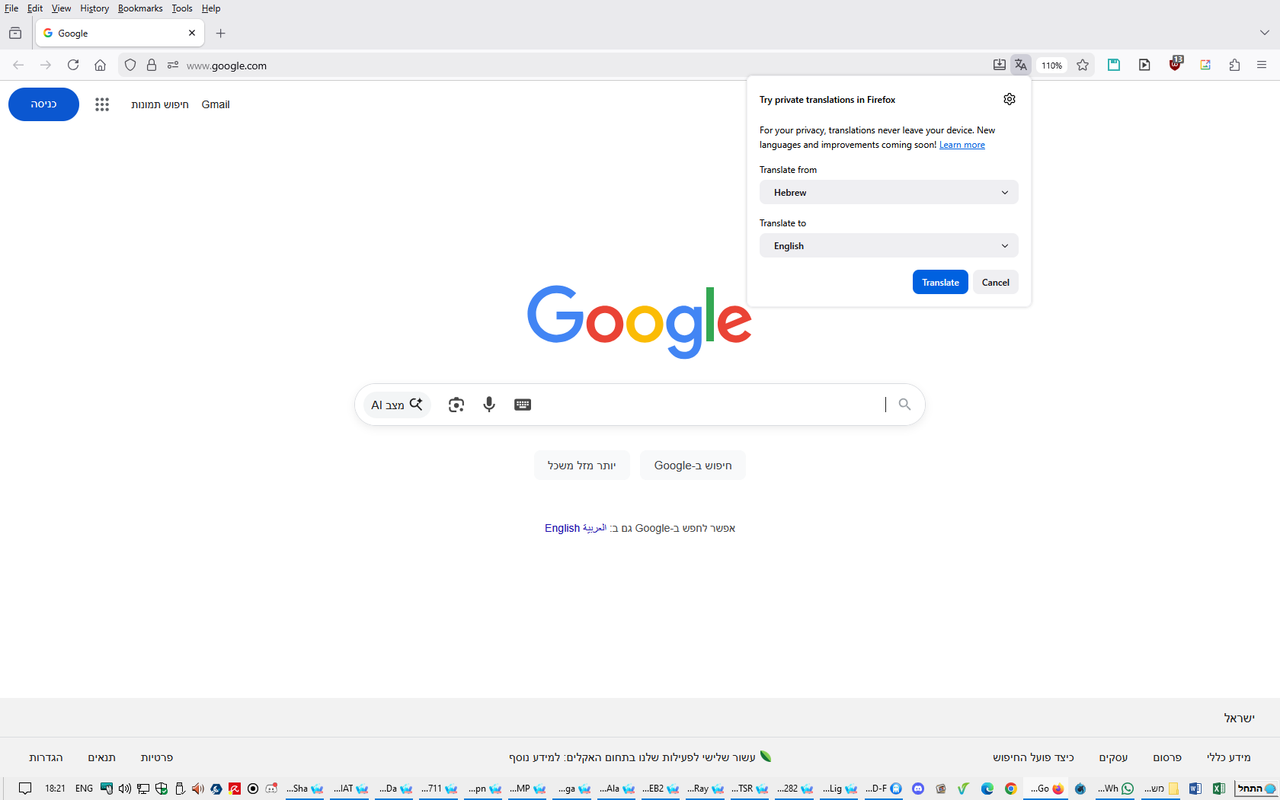This screenshot has width=1280, height=800.
Task: Click the install app icon in address bar
Action: click(x=999, y=65)
